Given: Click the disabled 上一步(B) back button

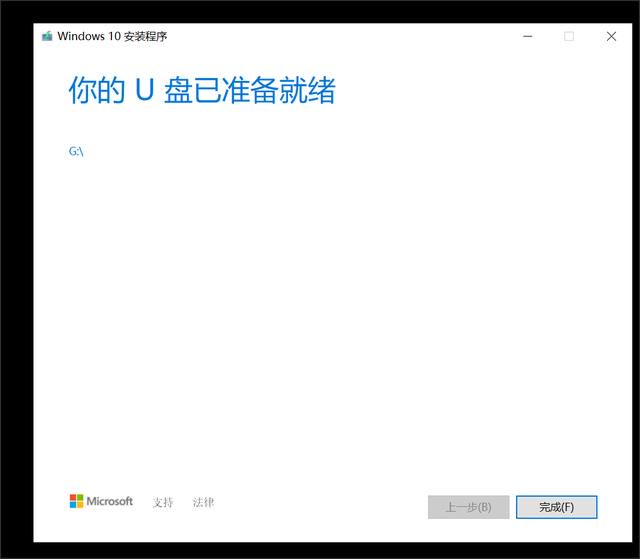Looking at the screenshot, I should click(469, 507).
